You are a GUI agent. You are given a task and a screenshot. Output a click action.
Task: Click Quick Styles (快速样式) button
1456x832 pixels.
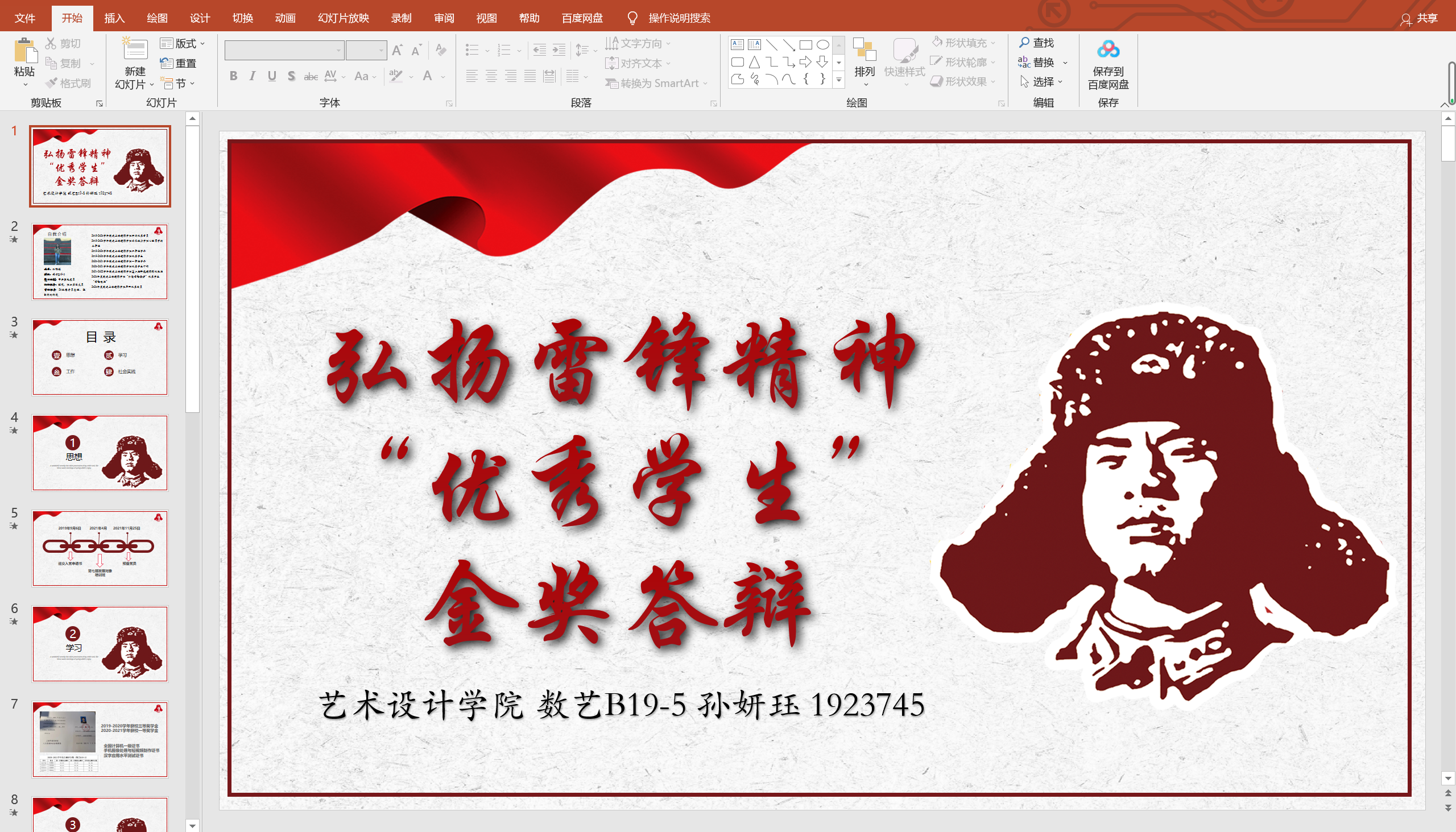click(904, 63)
